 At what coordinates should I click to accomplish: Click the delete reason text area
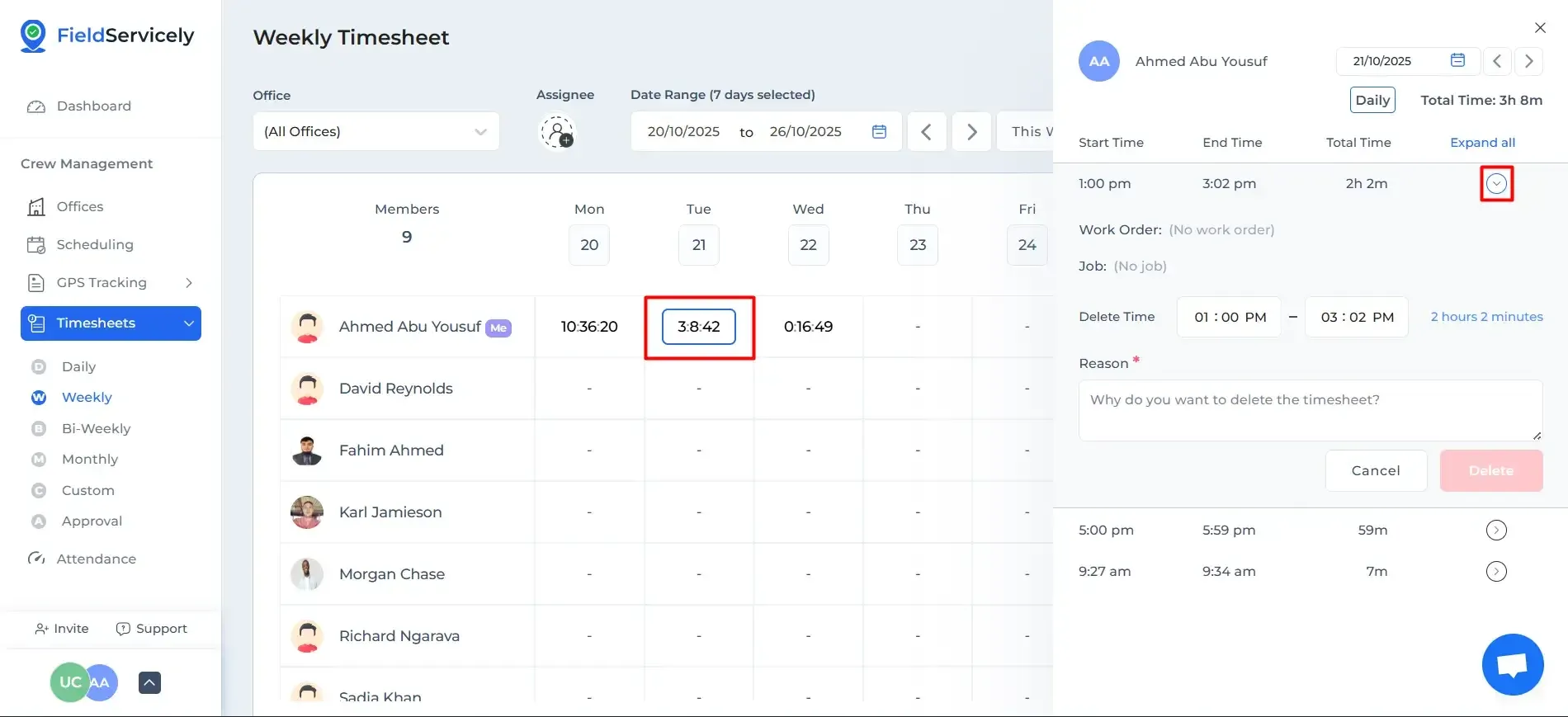[x=1310, y=410]
